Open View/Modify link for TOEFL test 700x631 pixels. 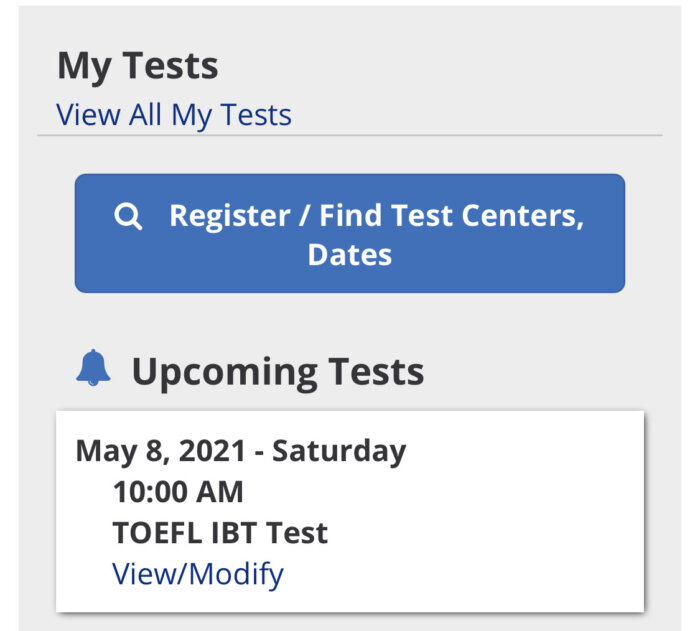coord(198,575)
